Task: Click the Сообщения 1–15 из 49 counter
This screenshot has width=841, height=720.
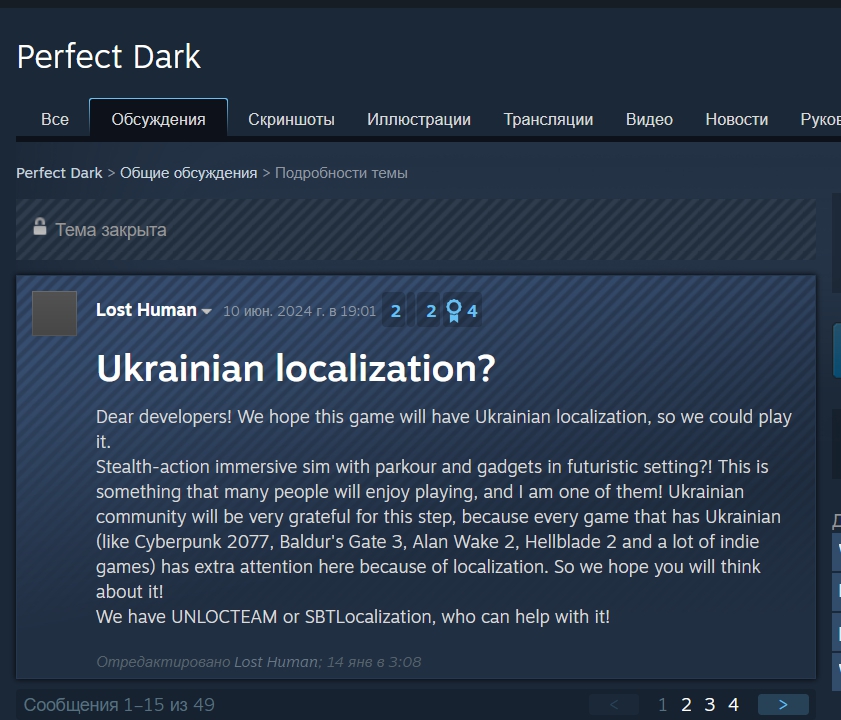Action: [x=119, y=704]
